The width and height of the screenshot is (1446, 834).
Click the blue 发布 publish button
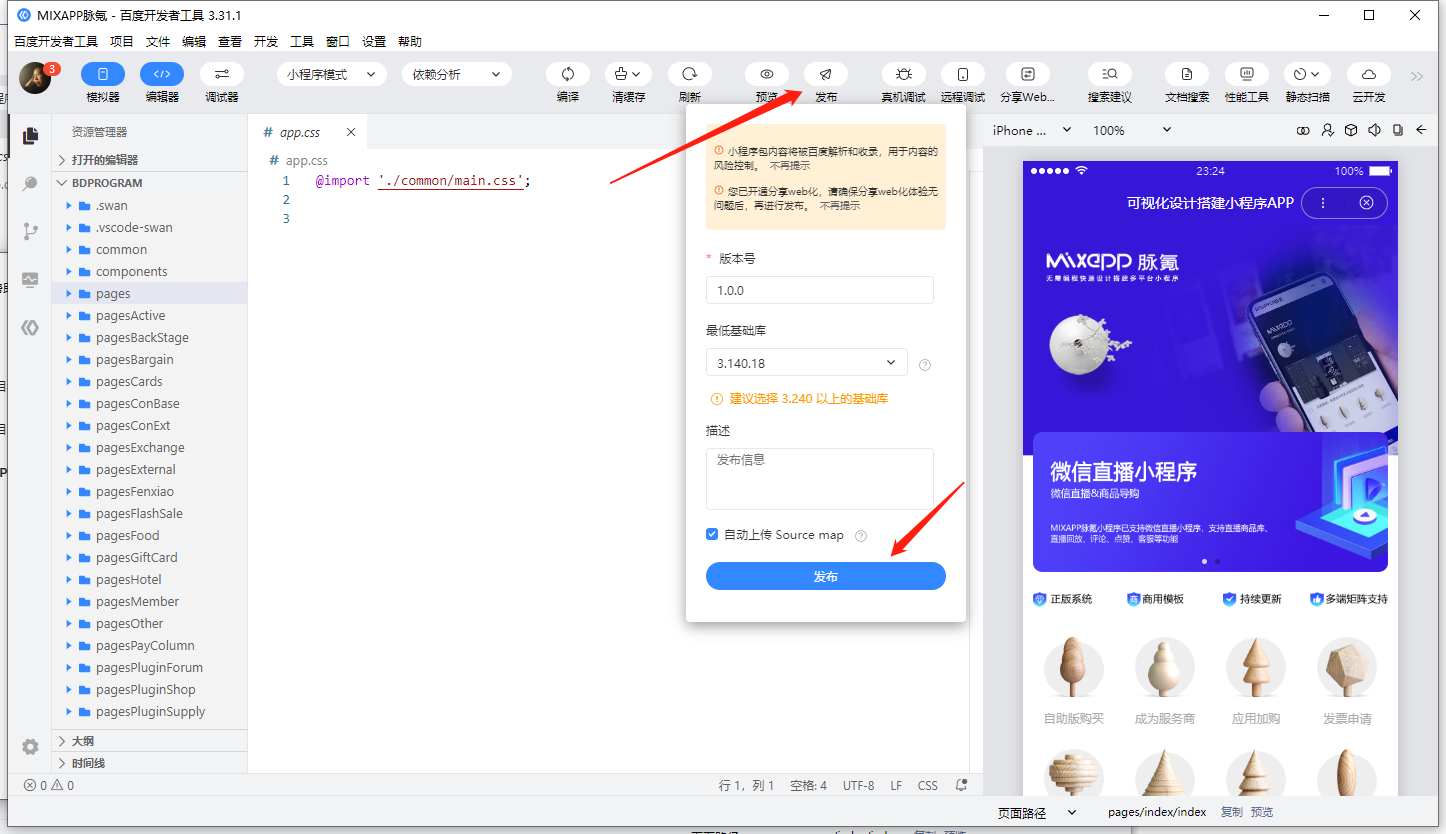(826, 576)
